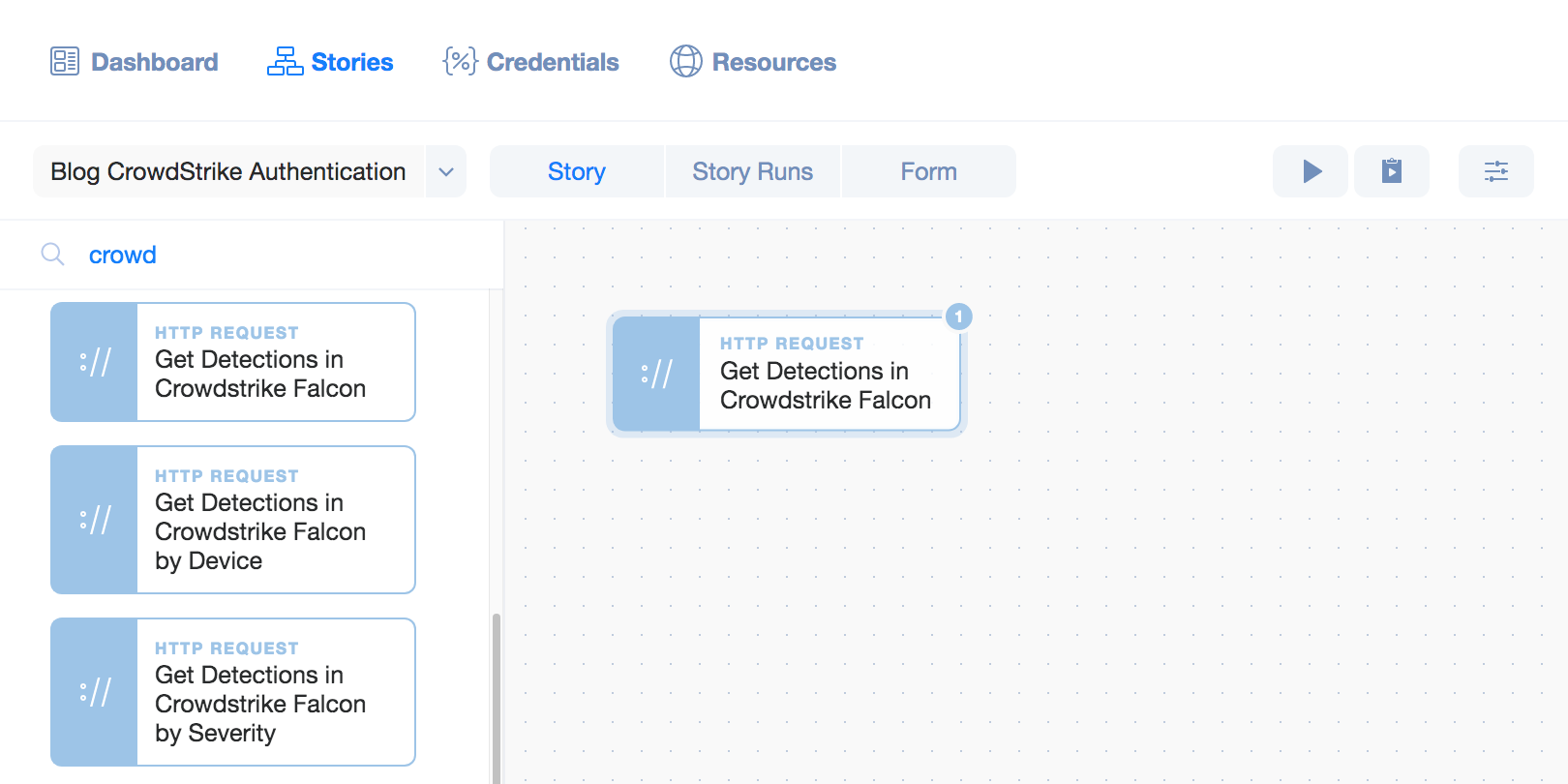Click the Blog CrowdStrike Authentication story name
Image resolution: width=1568 pixels, height=784 pixels.
tap(228, 172)
